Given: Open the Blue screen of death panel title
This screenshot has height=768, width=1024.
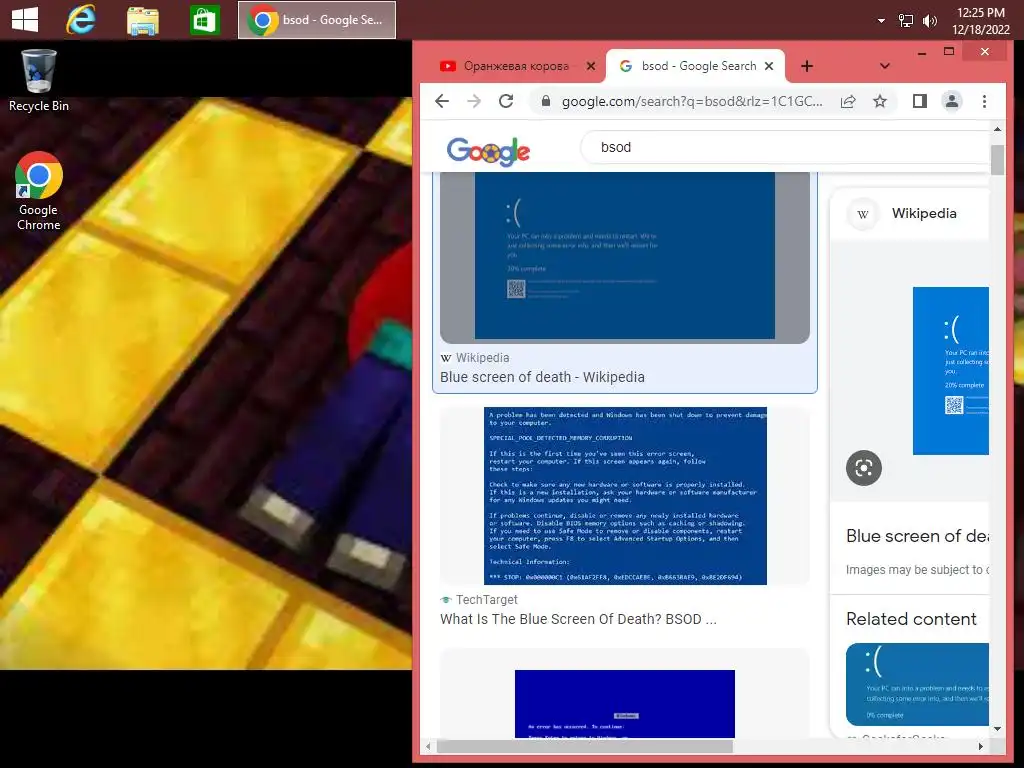Looking at the screenshot, I should (x=918, y=536).
